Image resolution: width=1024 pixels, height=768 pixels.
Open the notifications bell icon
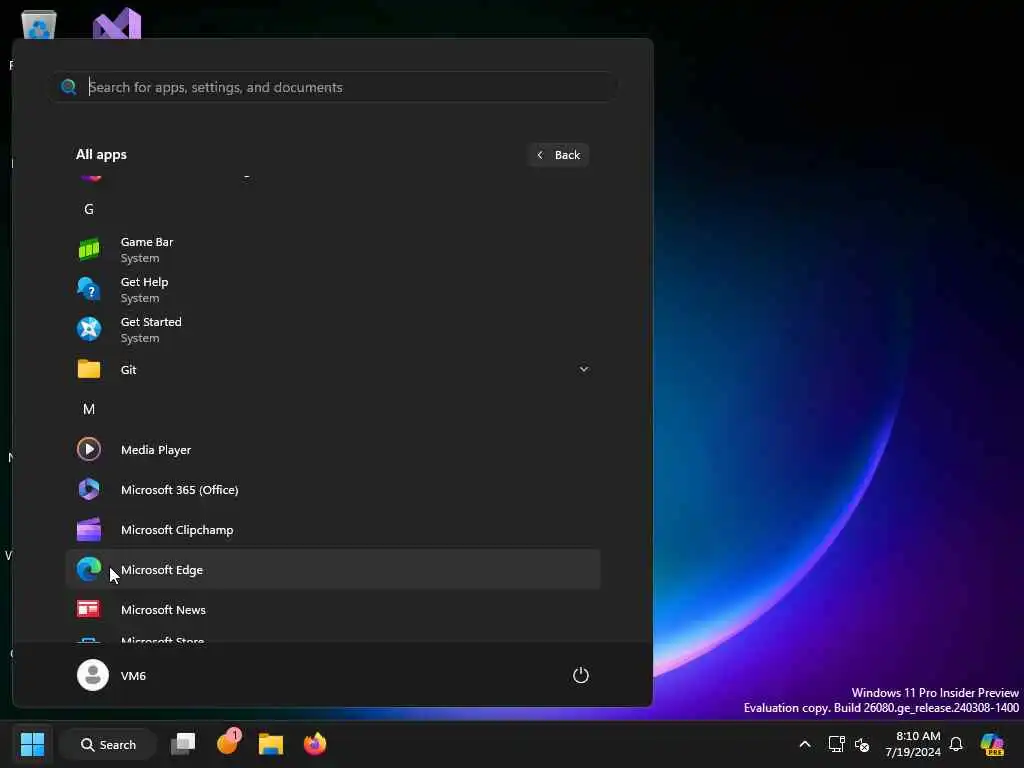(956, 744)
